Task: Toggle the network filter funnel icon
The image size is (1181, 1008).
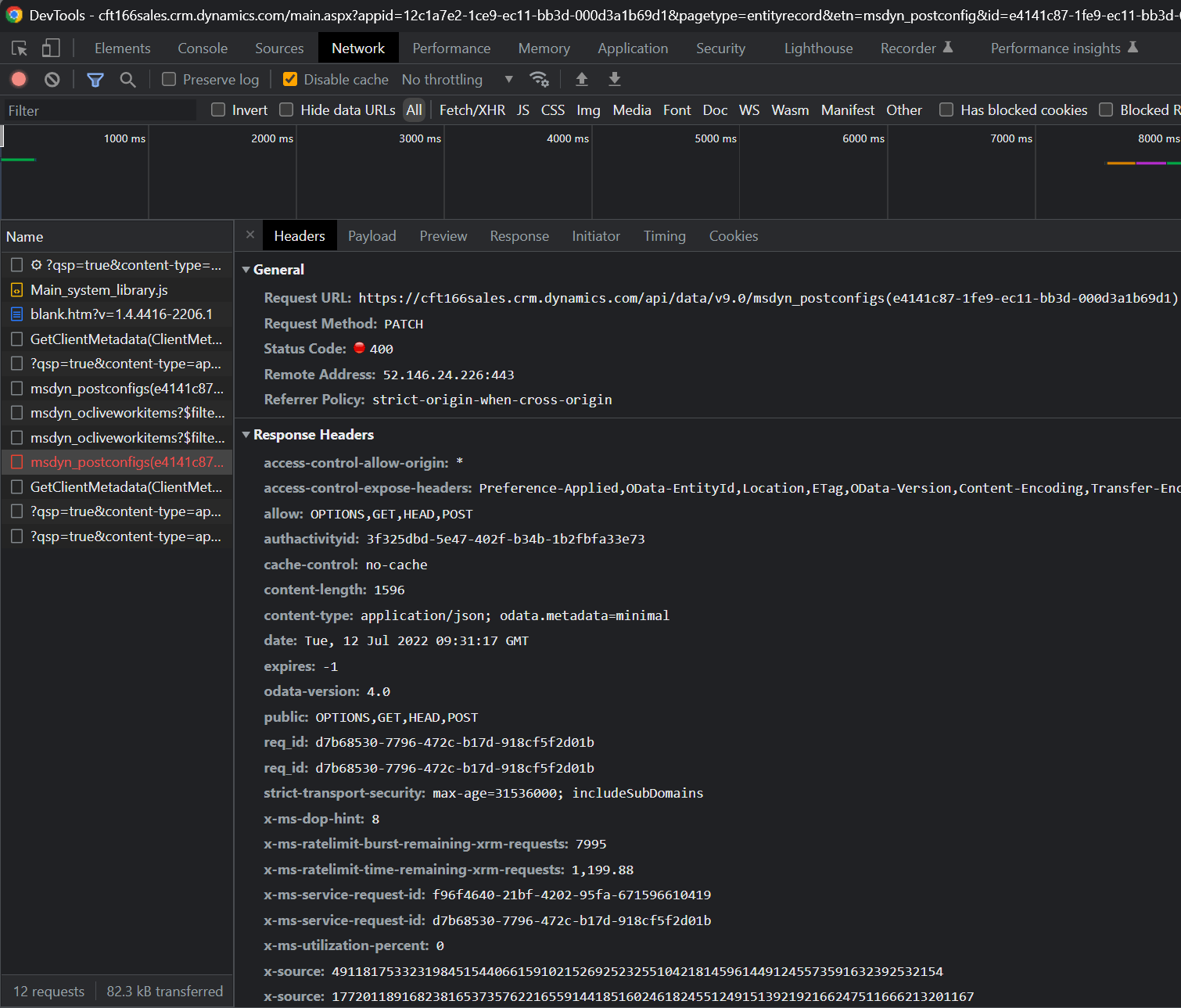Action: click(x=95, y=79)
